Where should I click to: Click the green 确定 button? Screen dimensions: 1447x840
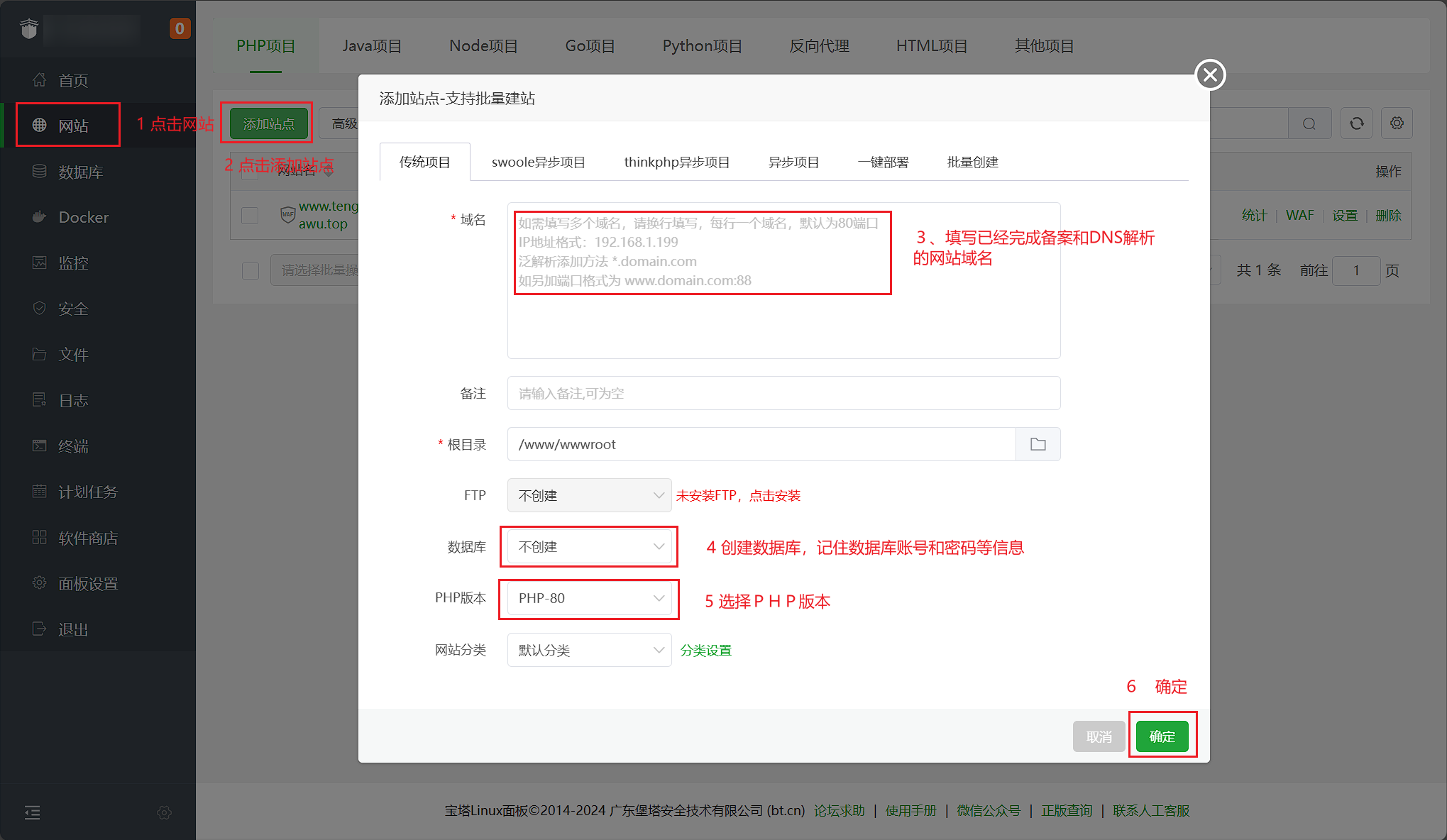point(1162,736)
